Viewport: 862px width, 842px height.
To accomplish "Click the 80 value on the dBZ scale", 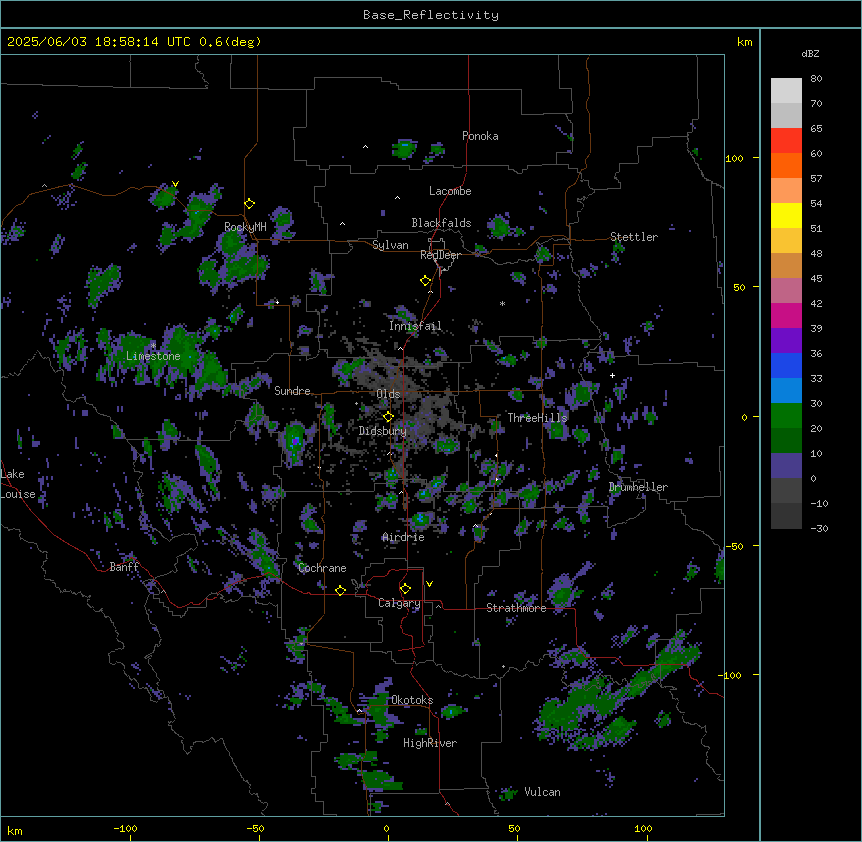I will point(816,79).
